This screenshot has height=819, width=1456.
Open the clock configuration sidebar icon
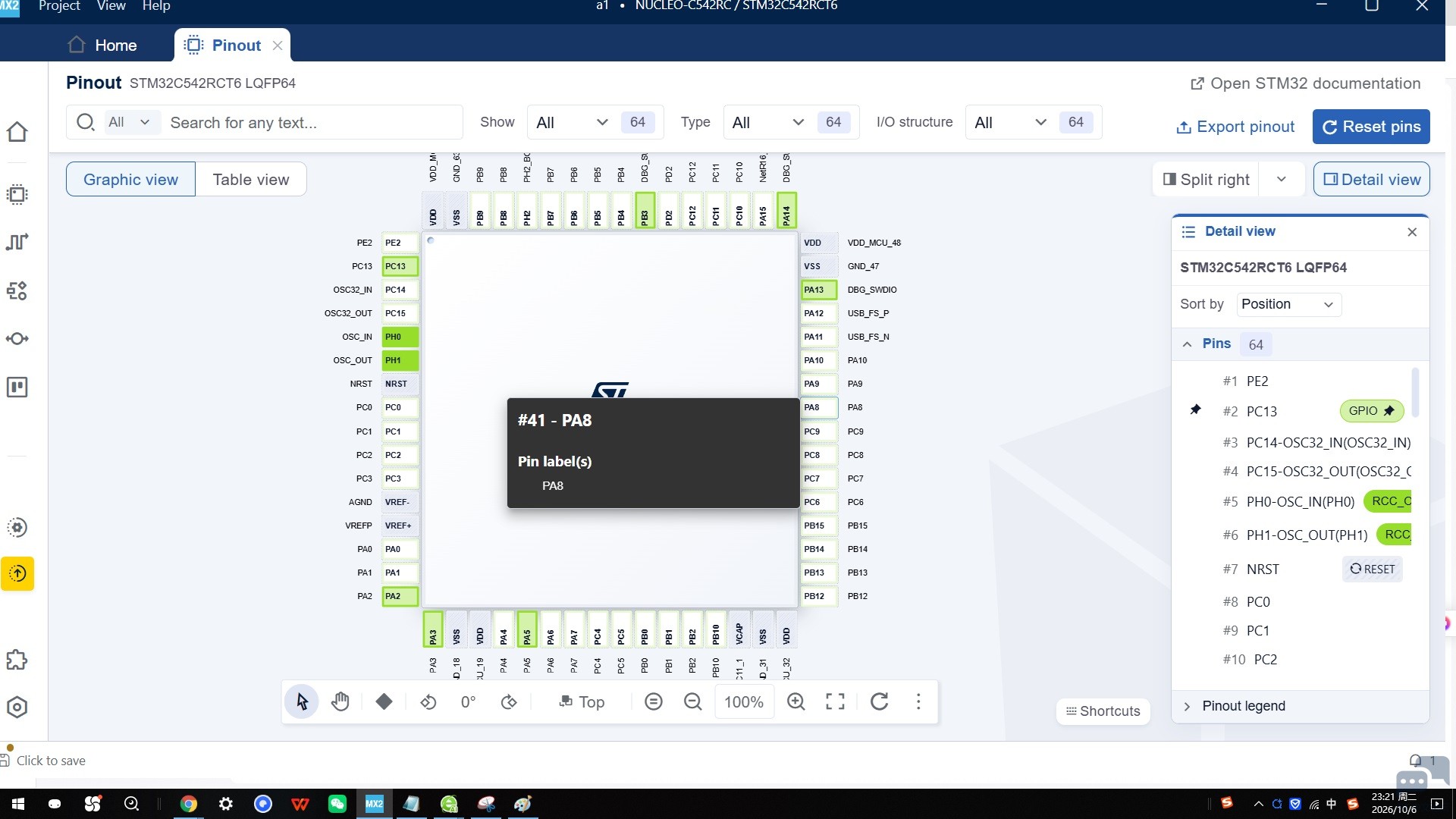pyautogui.click(x=17, y=242)
